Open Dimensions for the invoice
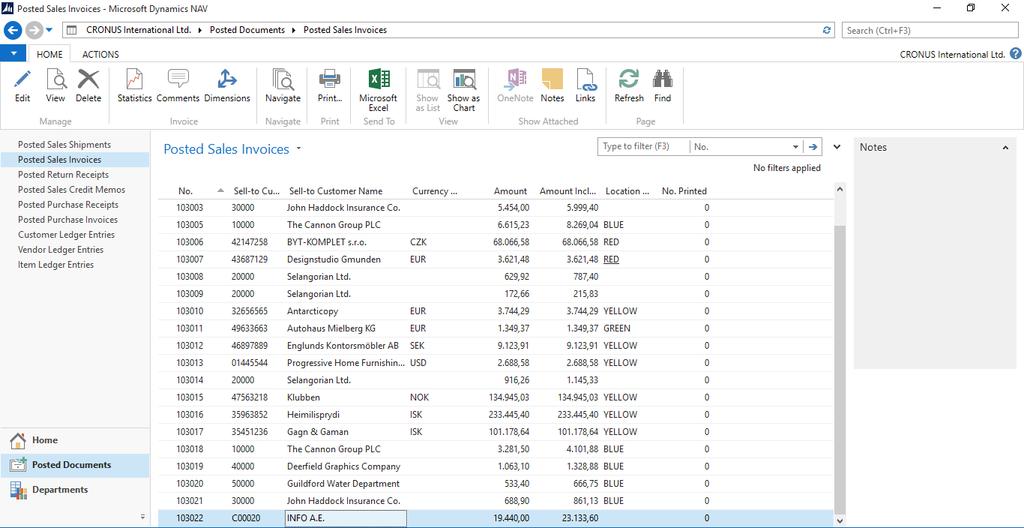 pyautogui.click(x=227, y=86)
